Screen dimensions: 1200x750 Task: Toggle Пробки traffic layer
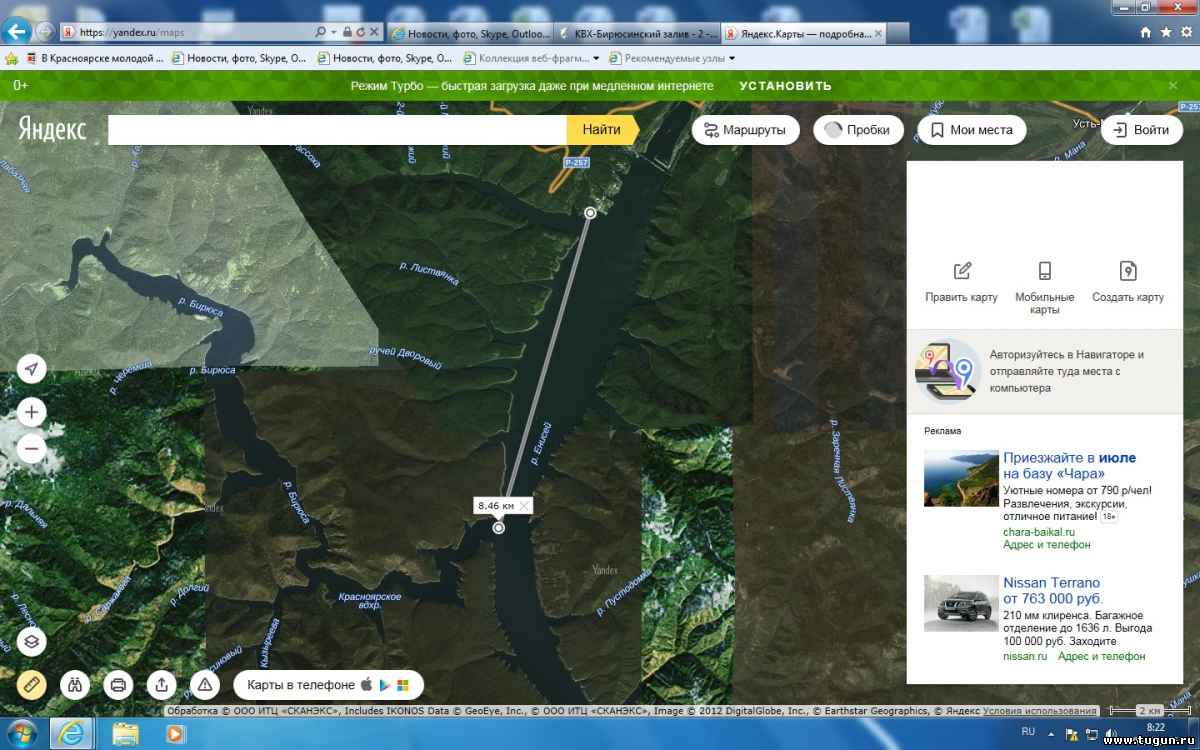[x=858, y=130]
